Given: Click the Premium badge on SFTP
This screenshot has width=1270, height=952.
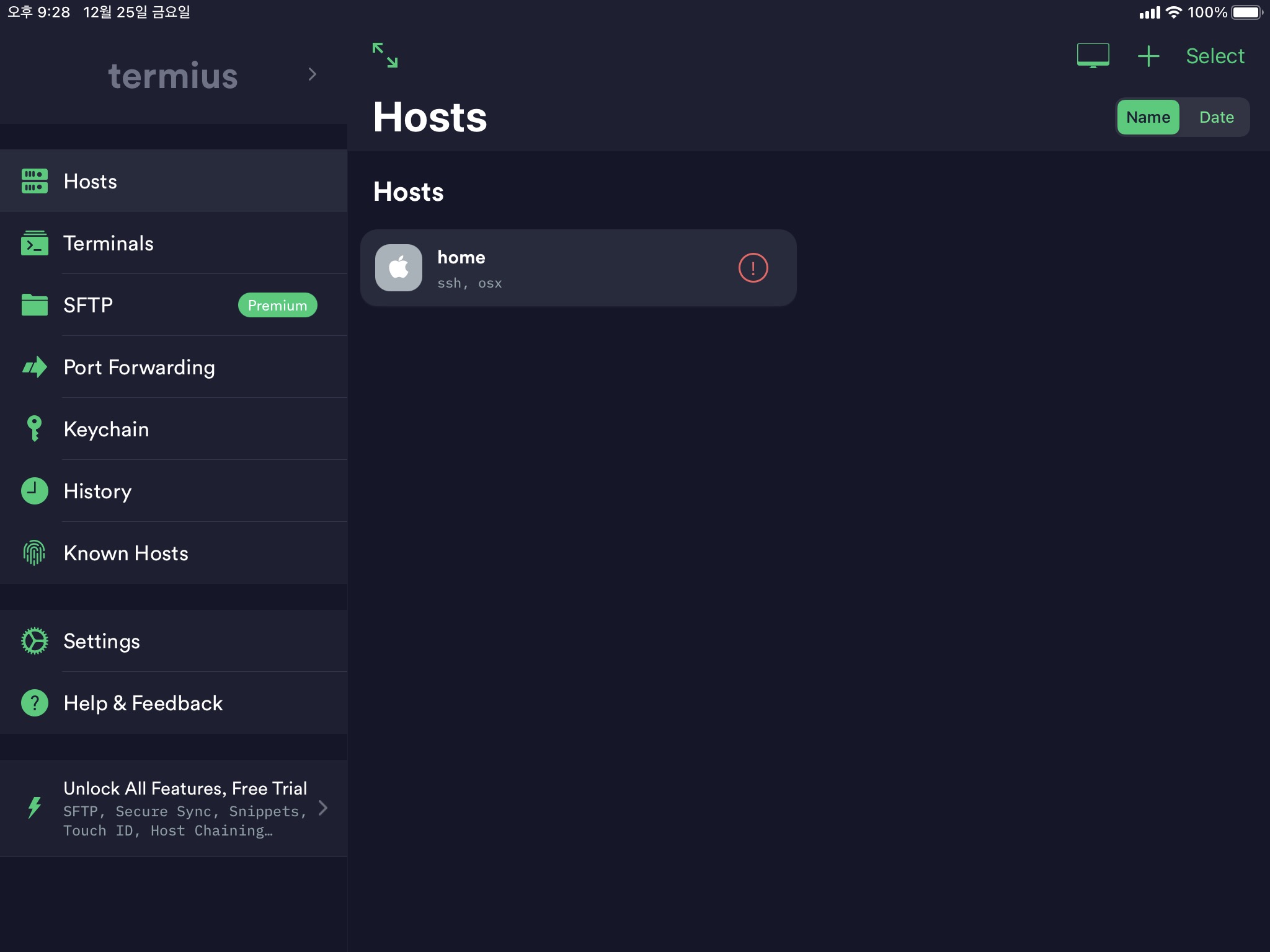Looking at the screenshot, I should [x=277, y=306].
